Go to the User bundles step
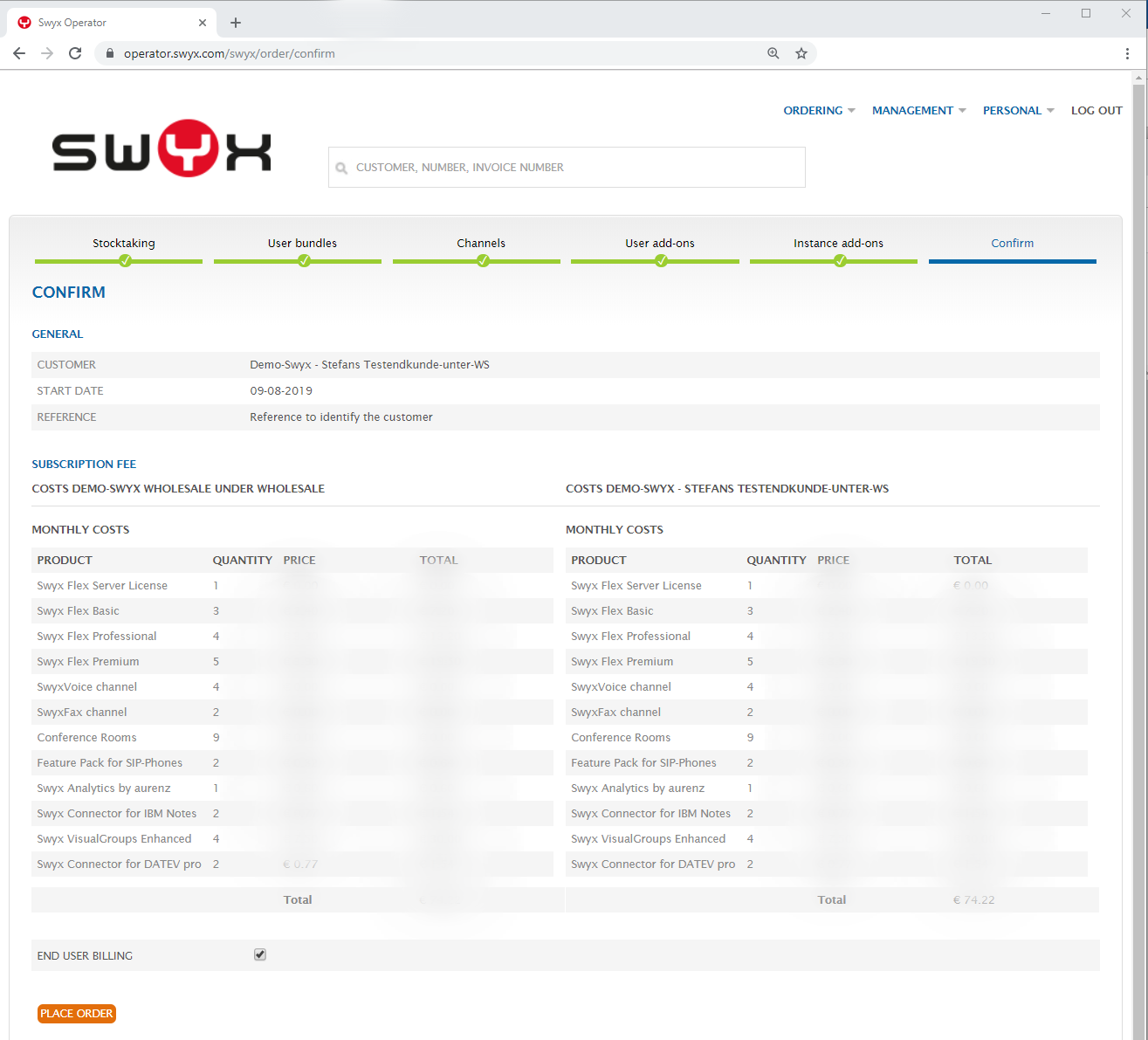 302,244
